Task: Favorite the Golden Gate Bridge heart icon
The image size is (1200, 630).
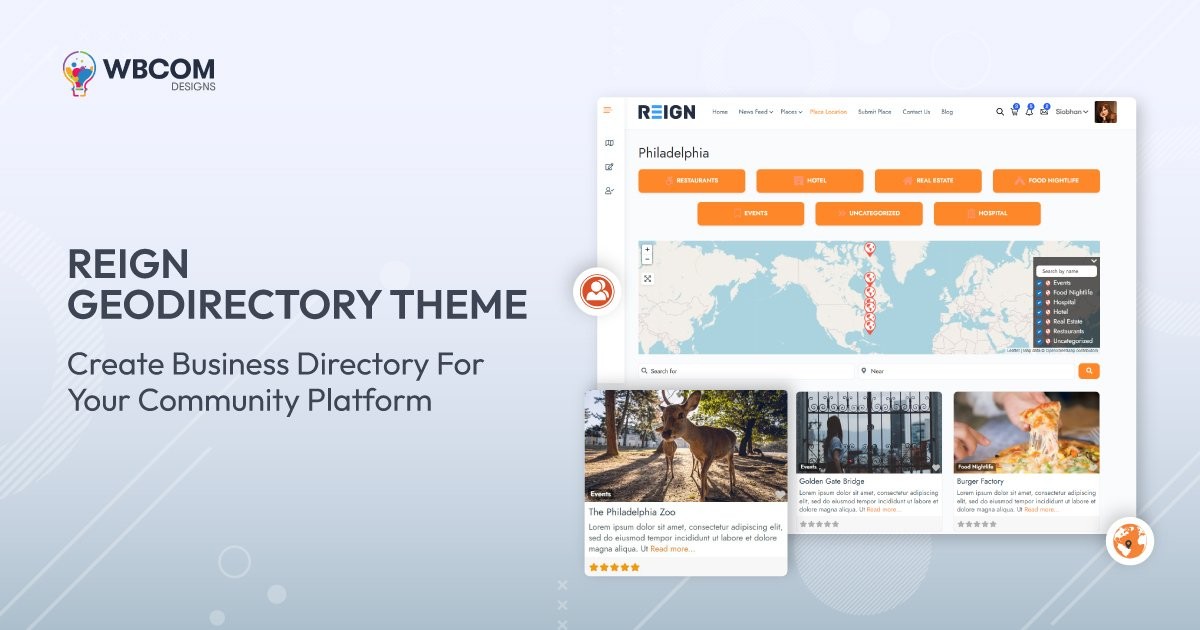Action: (936, 467)
